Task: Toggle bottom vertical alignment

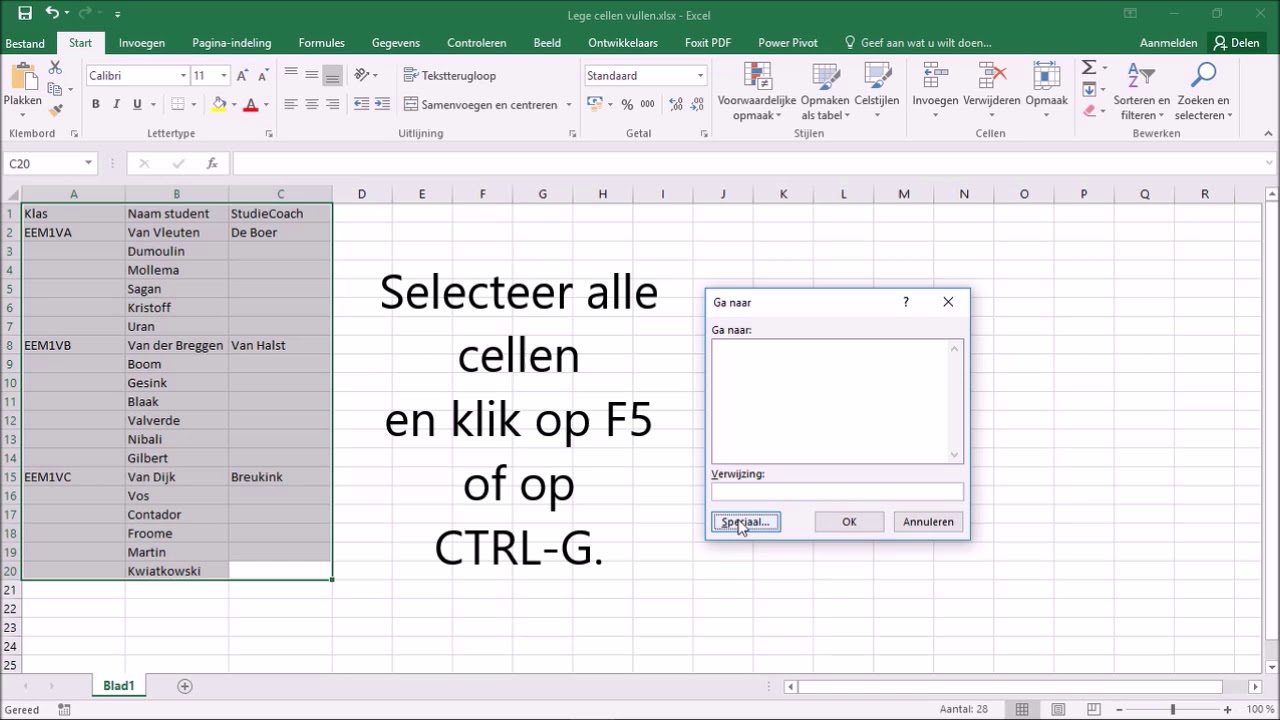Action: 333,75
